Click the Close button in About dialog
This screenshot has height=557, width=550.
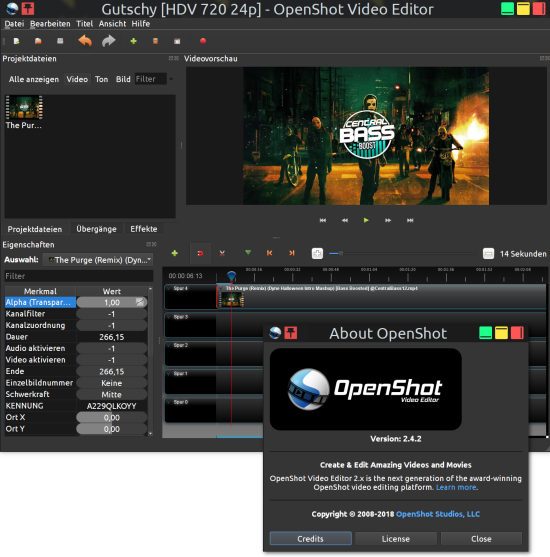point(481,539)
